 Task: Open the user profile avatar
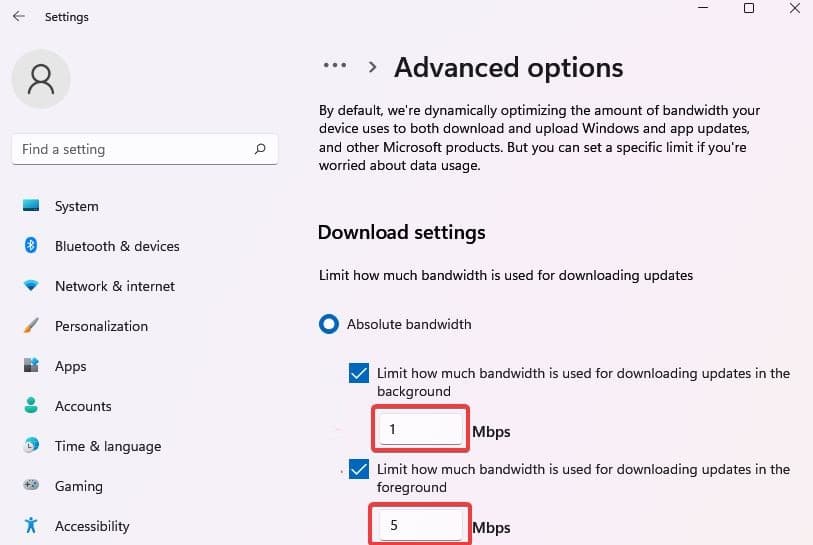click(x=40, y=80)
